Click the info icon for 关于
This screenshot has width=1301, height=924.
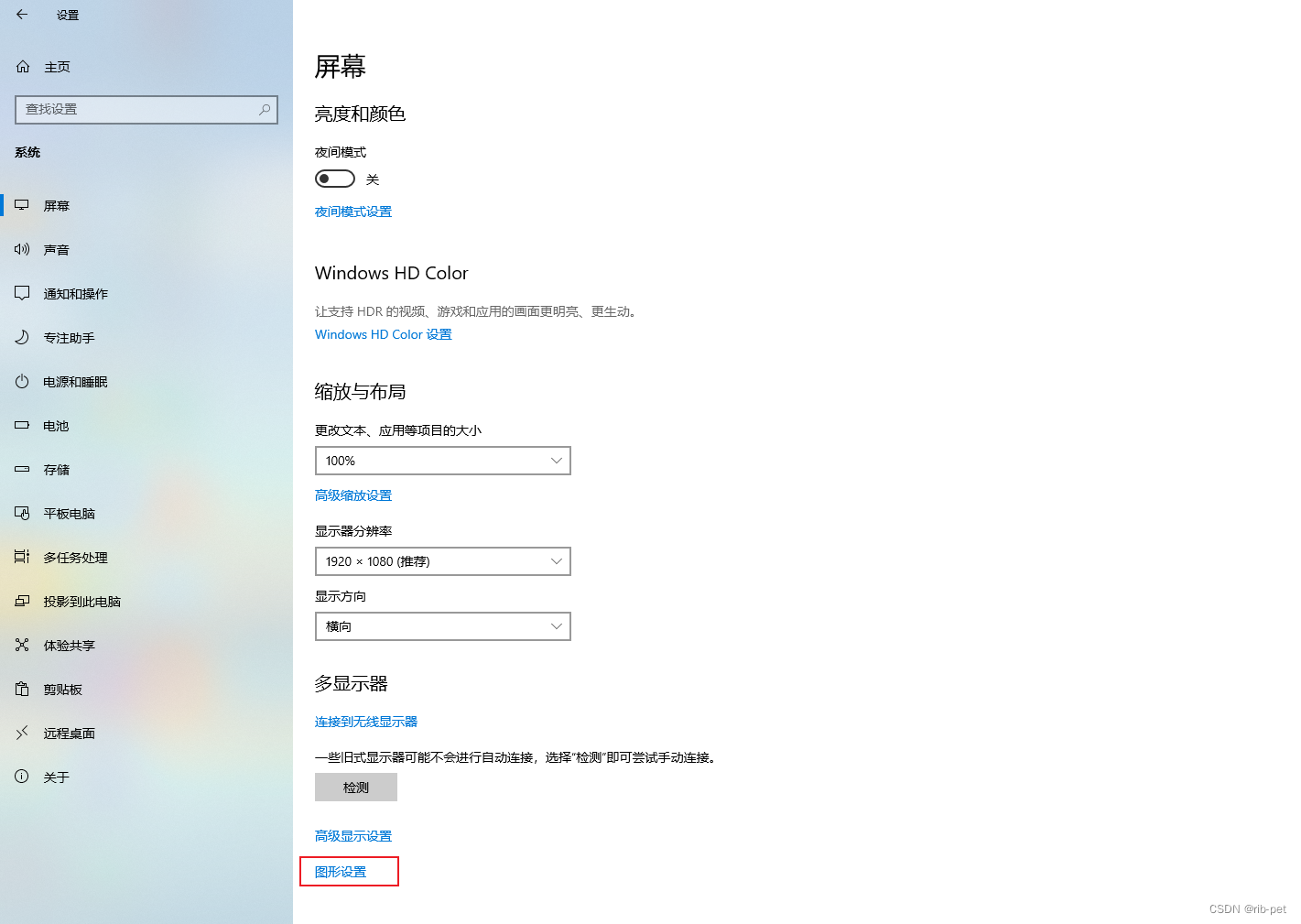[22, 777]
